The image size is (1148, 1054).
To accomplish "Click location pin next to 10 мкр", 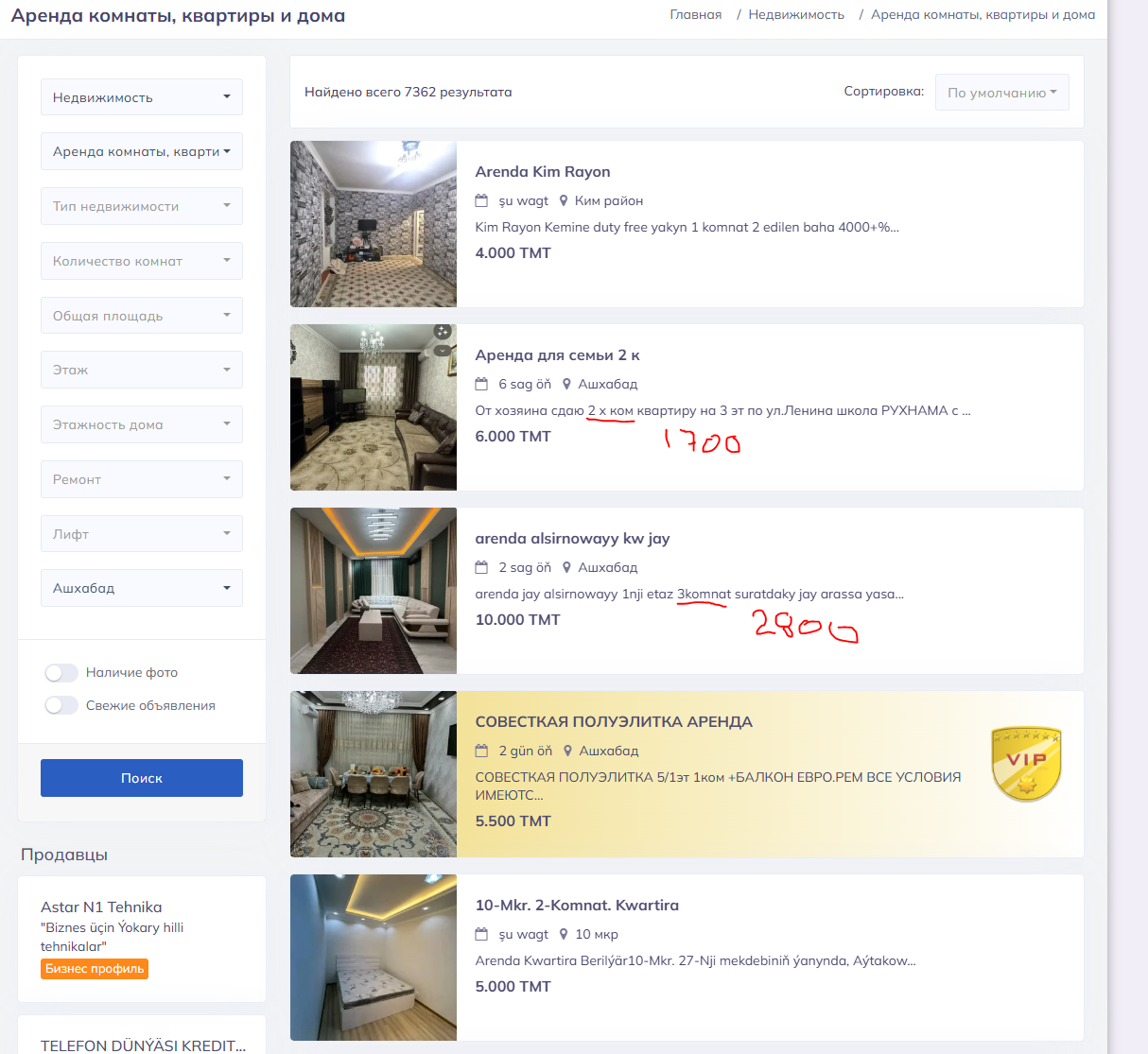I will click(x=564, y=934).
